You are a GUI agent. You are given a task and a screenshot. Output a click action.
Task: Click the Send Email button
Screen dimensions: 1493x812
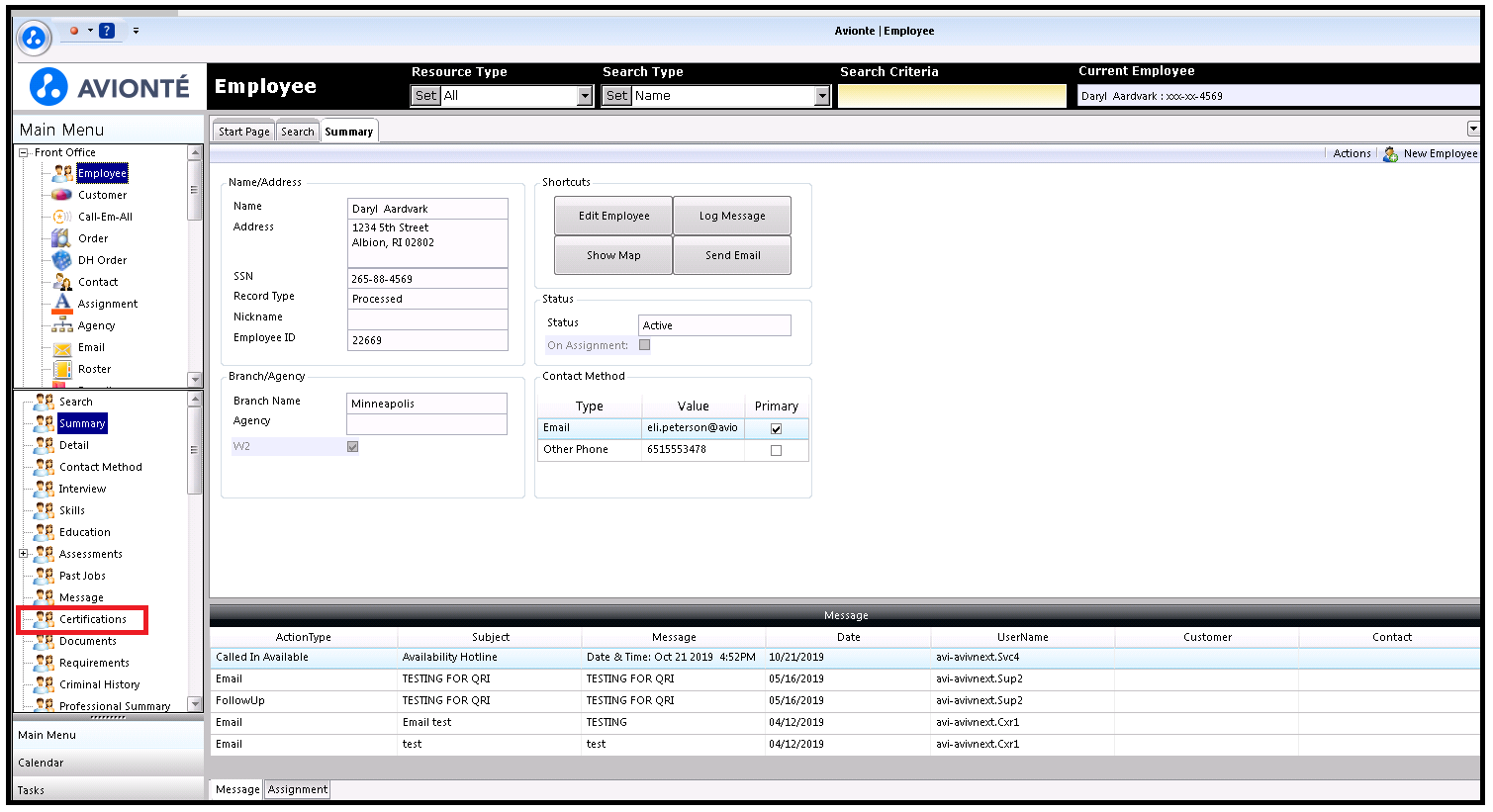tap(732, 255)
